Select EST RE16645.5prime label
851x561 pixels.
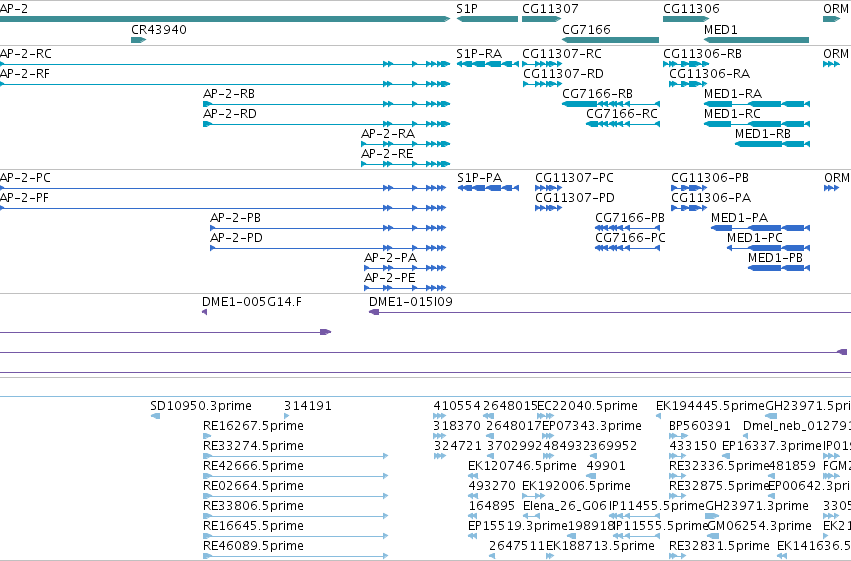tap(253, 526)
